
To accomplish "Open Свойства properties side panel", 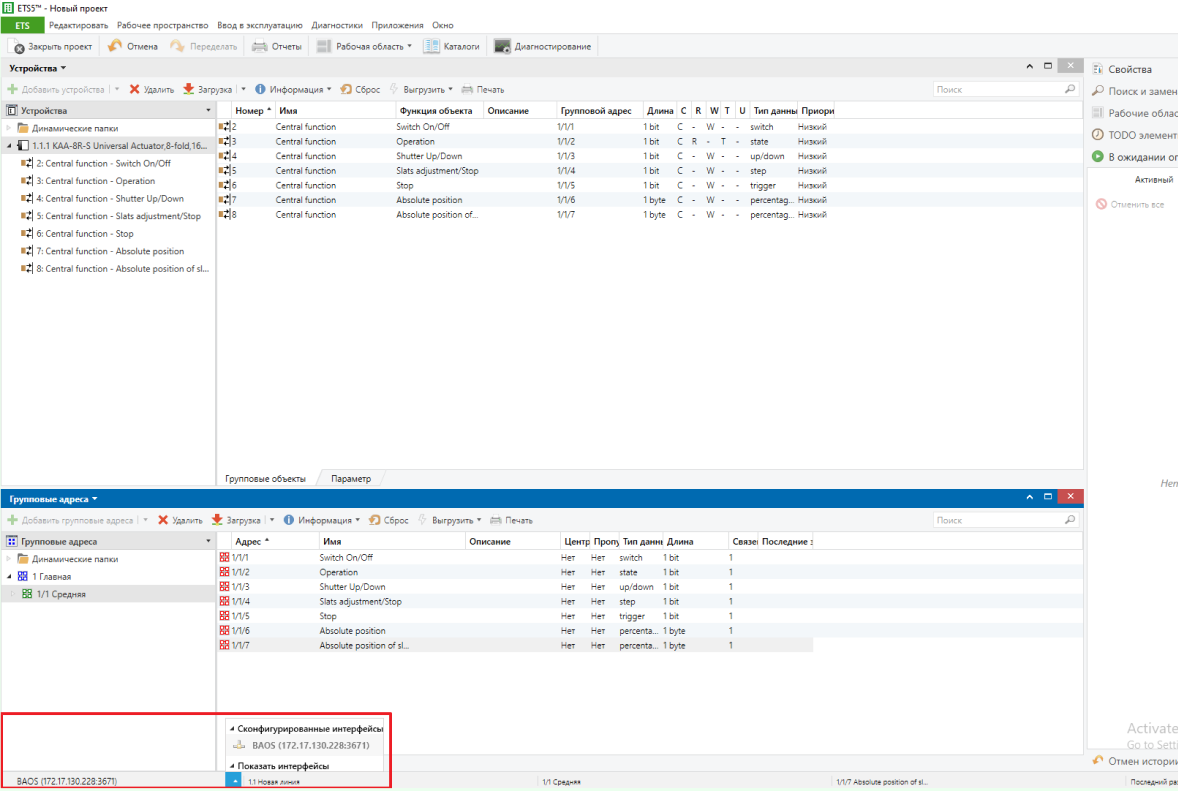I will tap(1129, 69).
